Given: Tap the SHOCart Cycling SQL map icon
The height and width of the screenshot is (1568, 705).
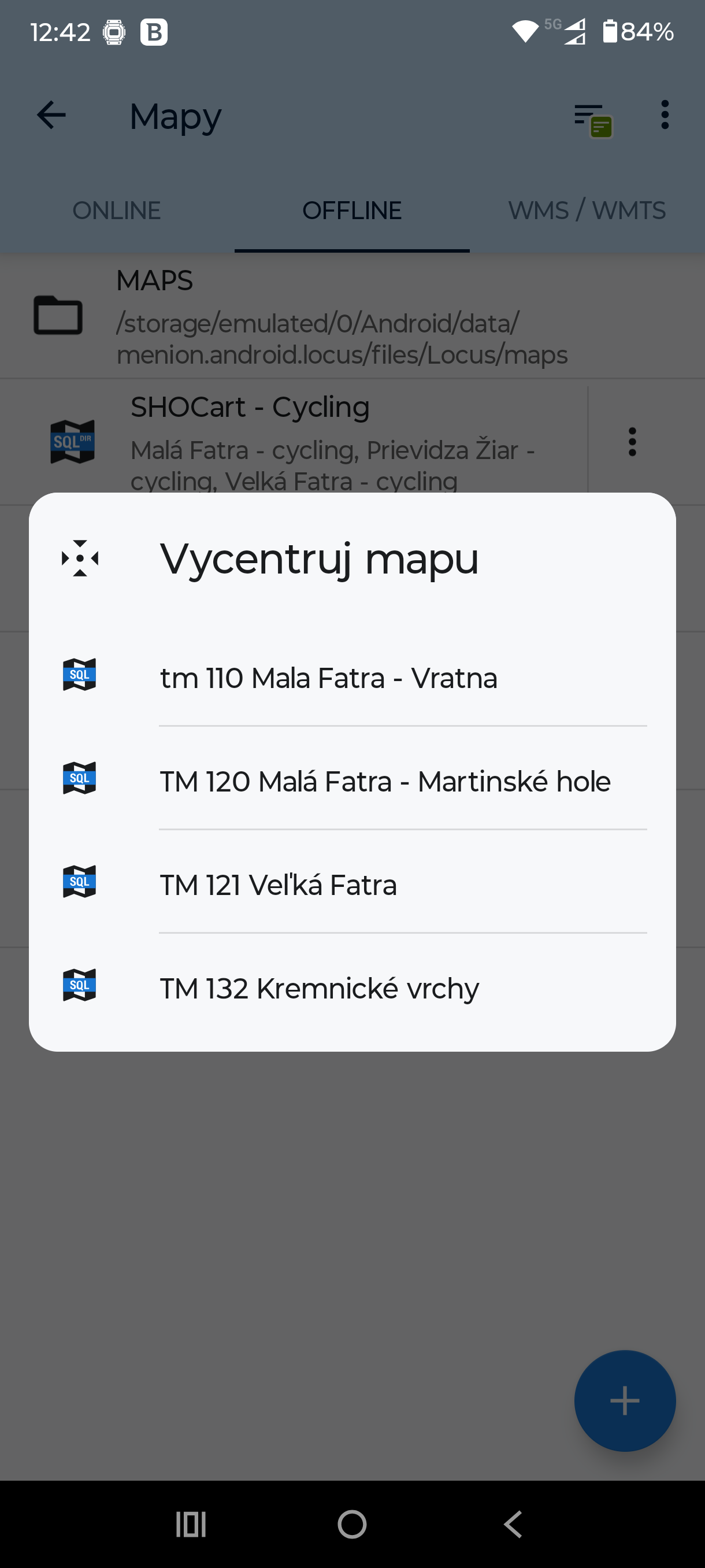Looking at the screenshot, I should click(72, 441).
